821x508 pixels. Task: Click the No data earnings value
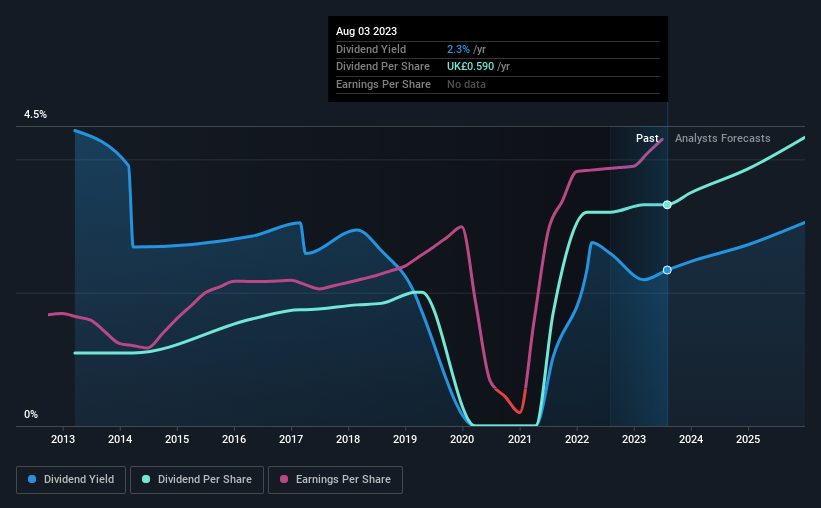coord(466,84)
